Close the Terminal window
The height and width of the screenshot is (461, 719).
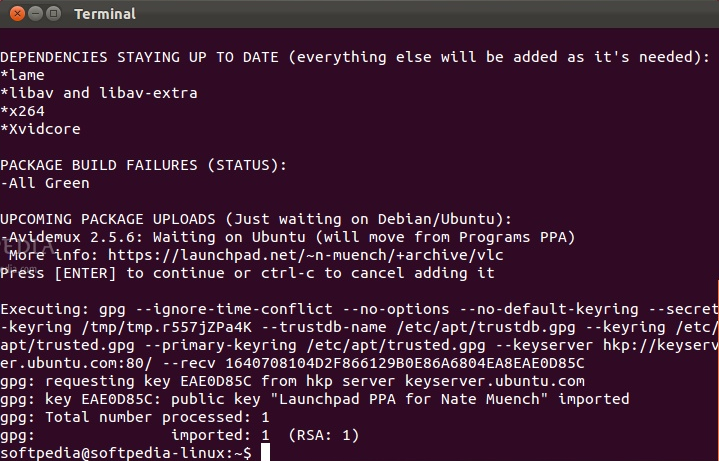(x=17, y=14)
